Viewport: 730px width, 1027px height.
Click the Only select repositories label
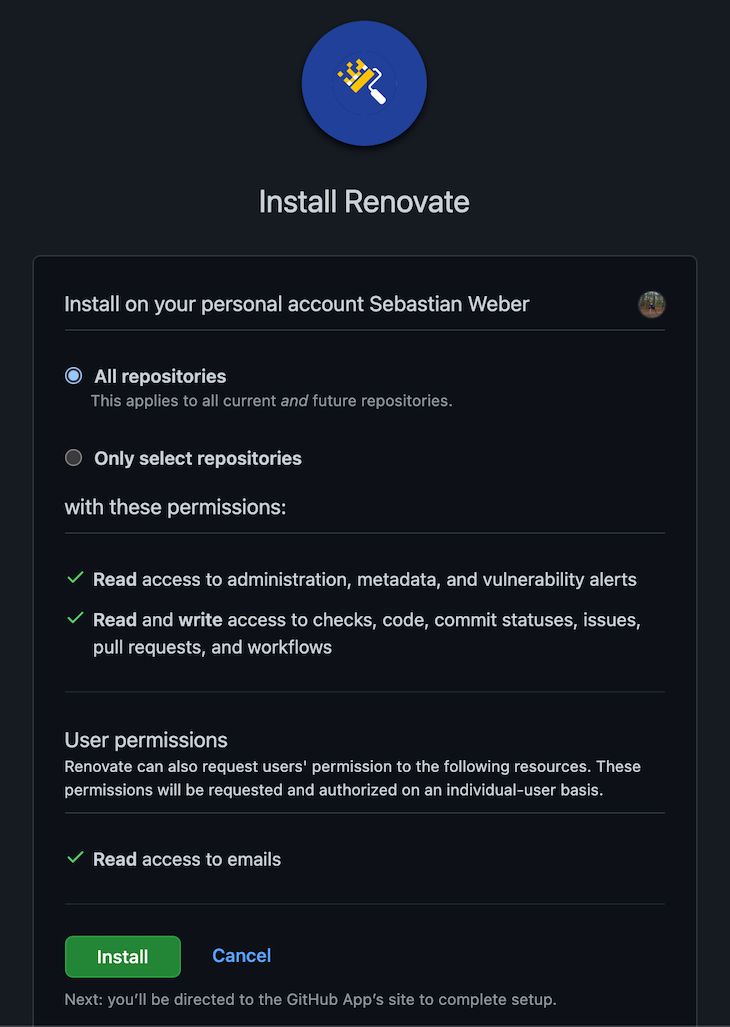coord(197,457)
